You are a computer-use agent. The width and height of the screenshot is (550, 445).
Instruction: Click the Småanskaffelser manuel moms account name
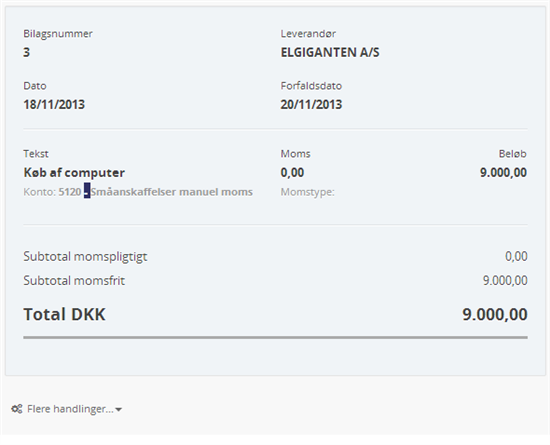172,192
